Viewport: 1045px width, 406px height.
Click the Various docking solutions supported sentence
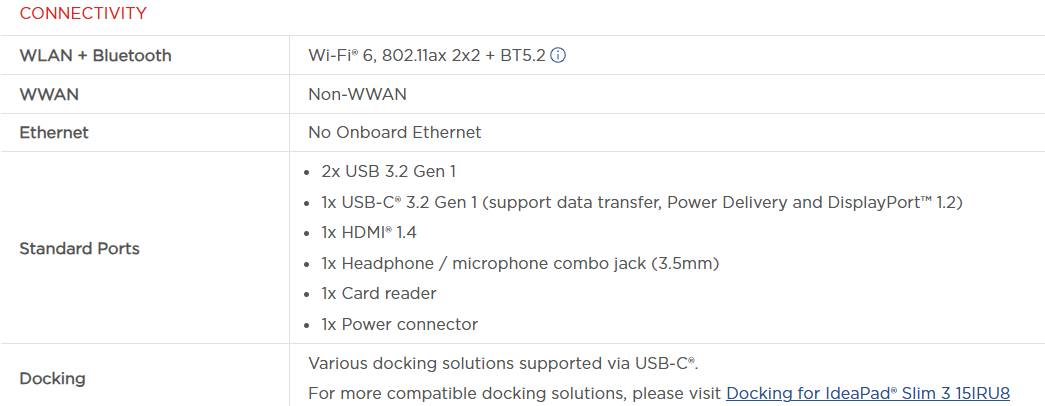point(502,362)
